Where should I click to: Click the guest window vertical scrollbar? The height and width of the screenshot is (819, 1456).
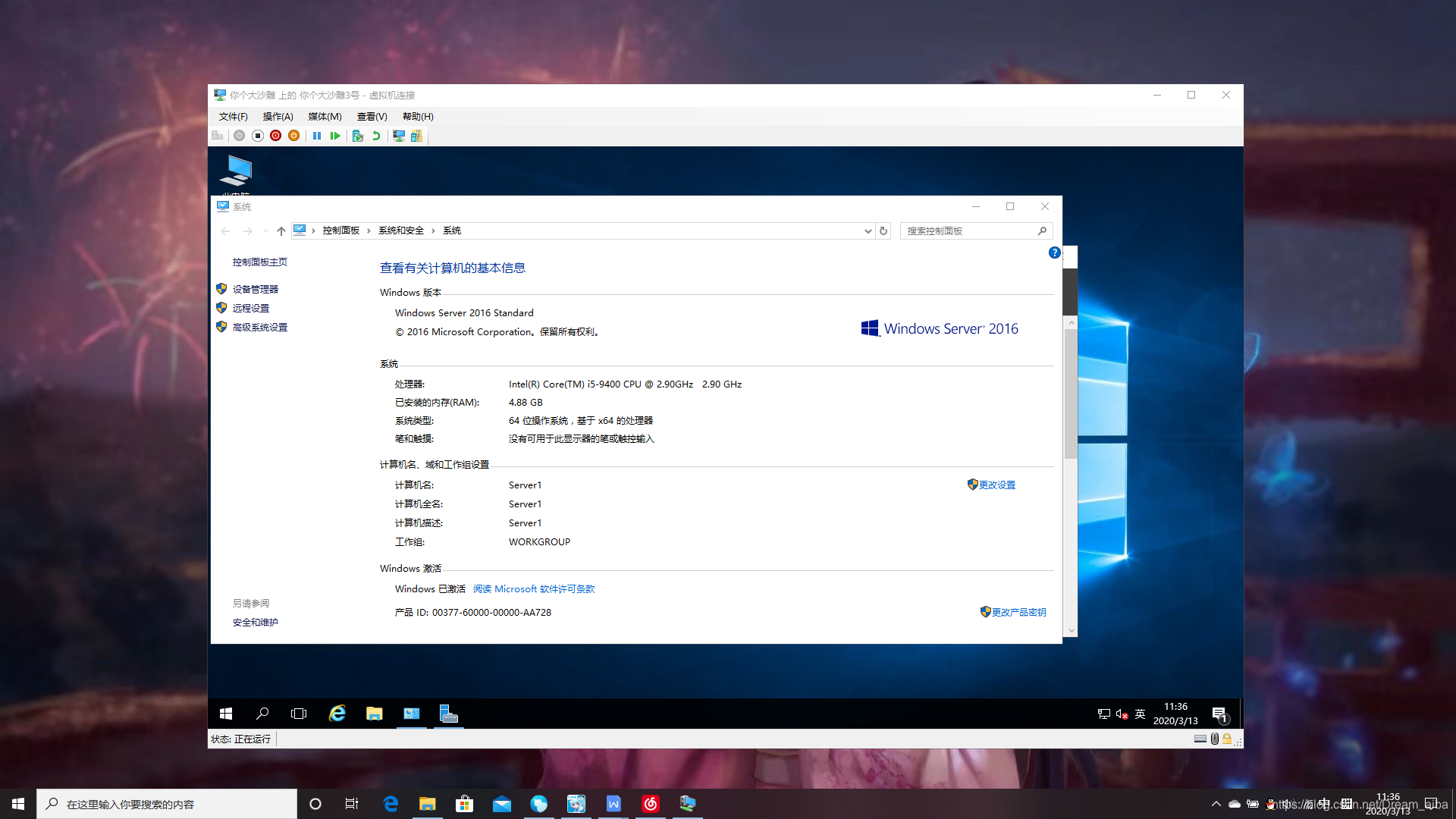(1071, 394)
